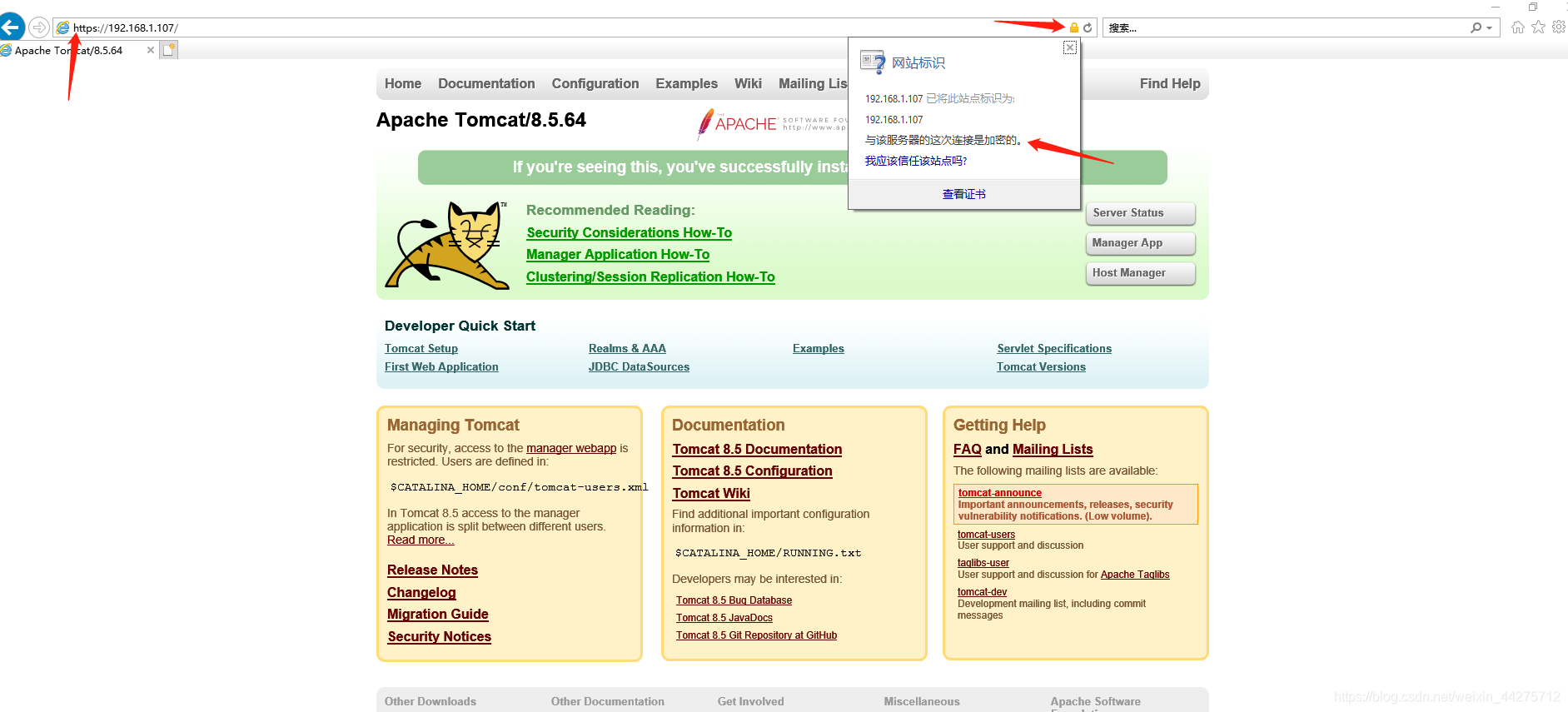Click Find Help in the navigation bar
1568x712 pixels.
click(x=1170, y=83)
